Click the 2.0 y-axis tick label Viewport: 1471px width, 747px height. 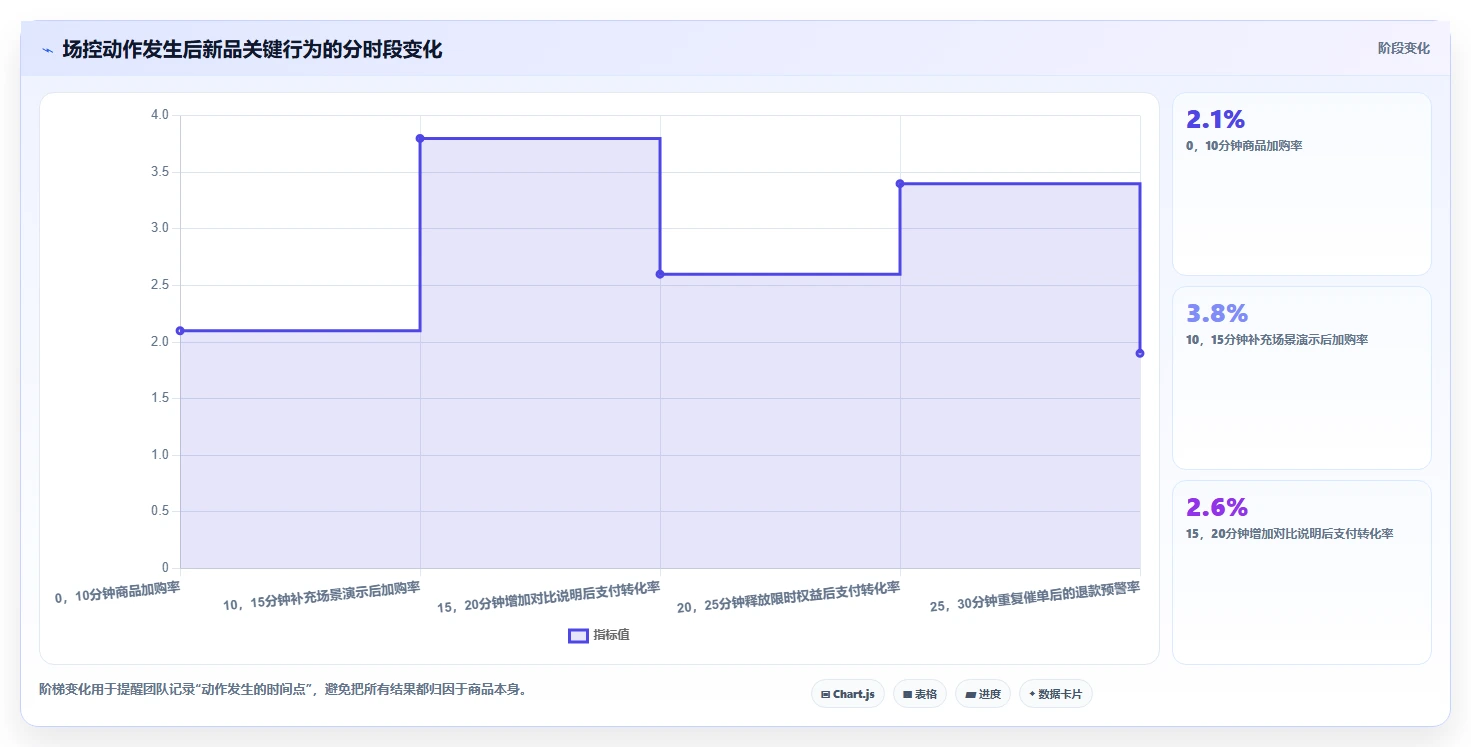pyautogui.click(x=160, y=342)
